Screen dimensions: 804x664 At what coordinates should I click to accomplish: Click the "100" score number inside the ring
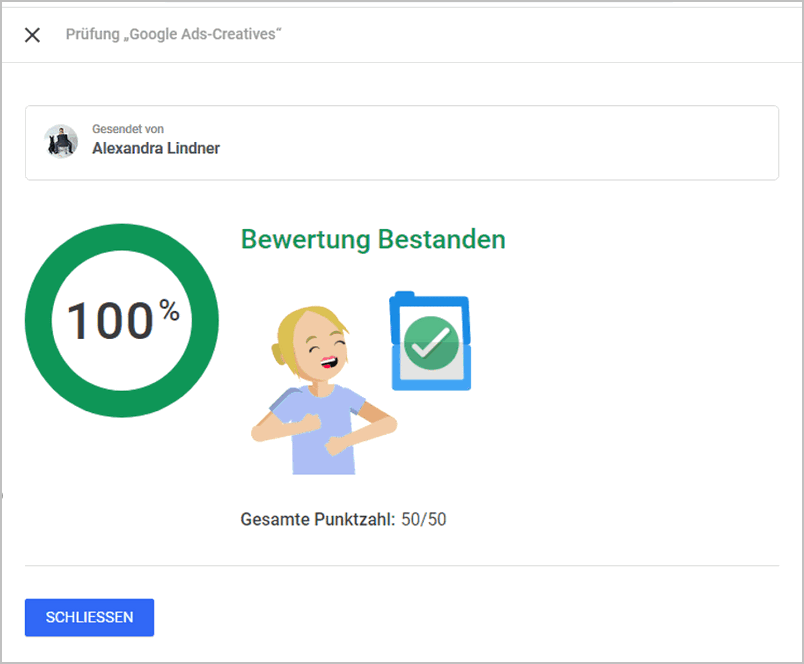pyautogui.click(x=110, y=321)
